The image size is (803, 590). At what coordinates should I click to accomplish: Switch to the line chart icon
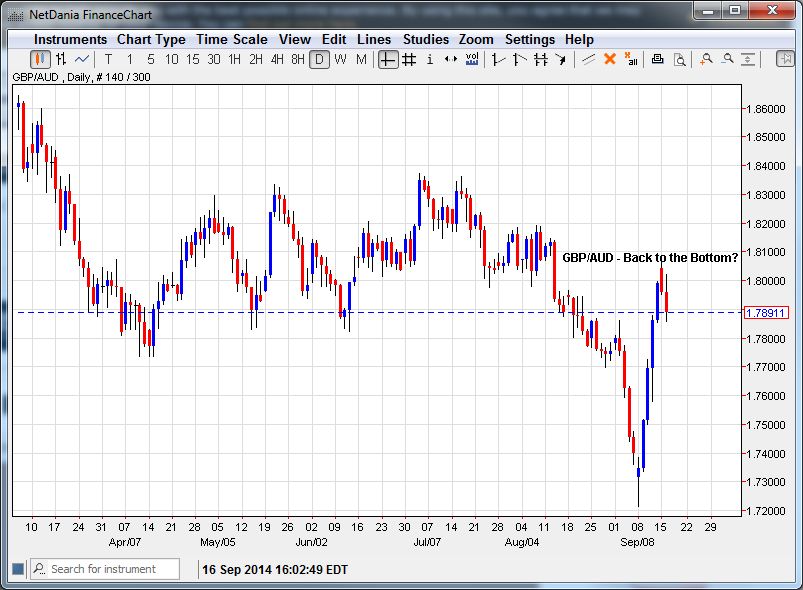[x=82, y=60]
